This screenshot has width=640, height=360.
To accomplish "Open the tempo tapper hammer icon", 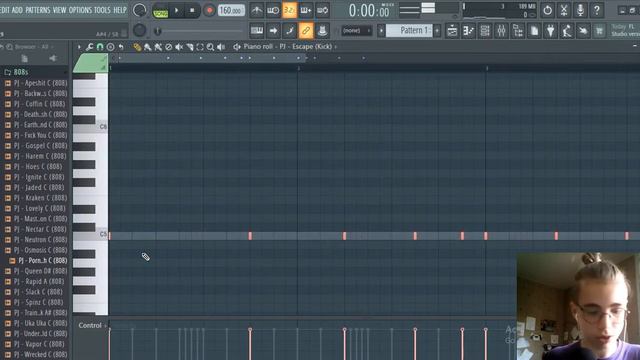I will [567, 31].
